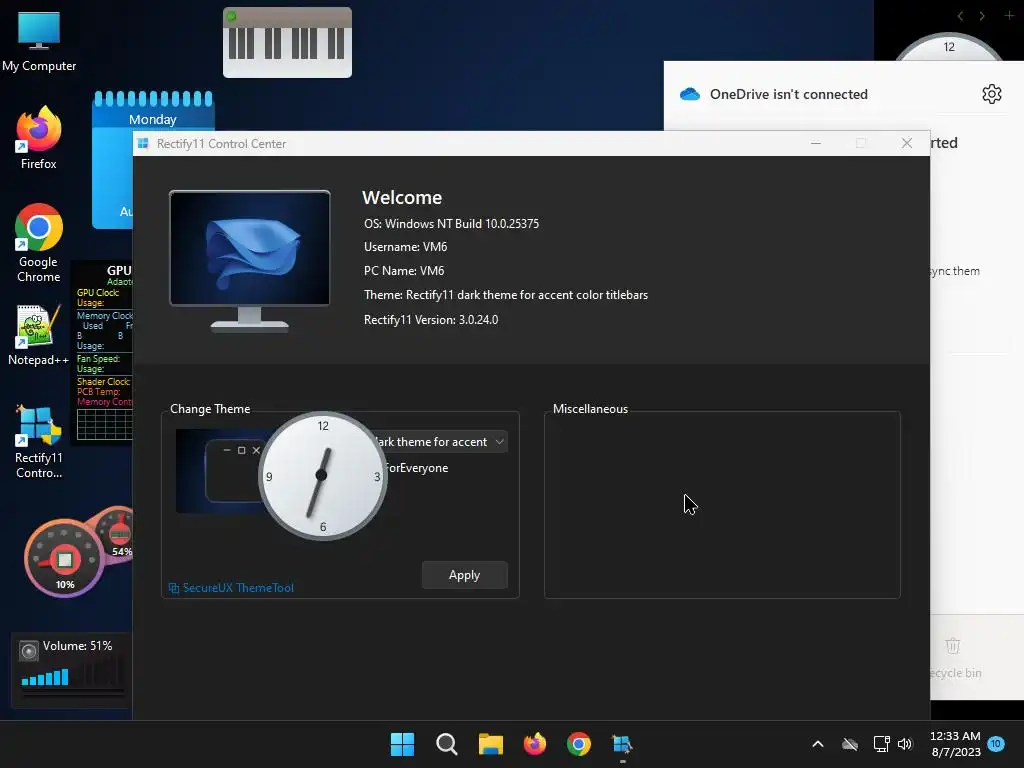Launch Firefox from desktop shortcut
The image size is (1024, 768).
coord(39,138)
